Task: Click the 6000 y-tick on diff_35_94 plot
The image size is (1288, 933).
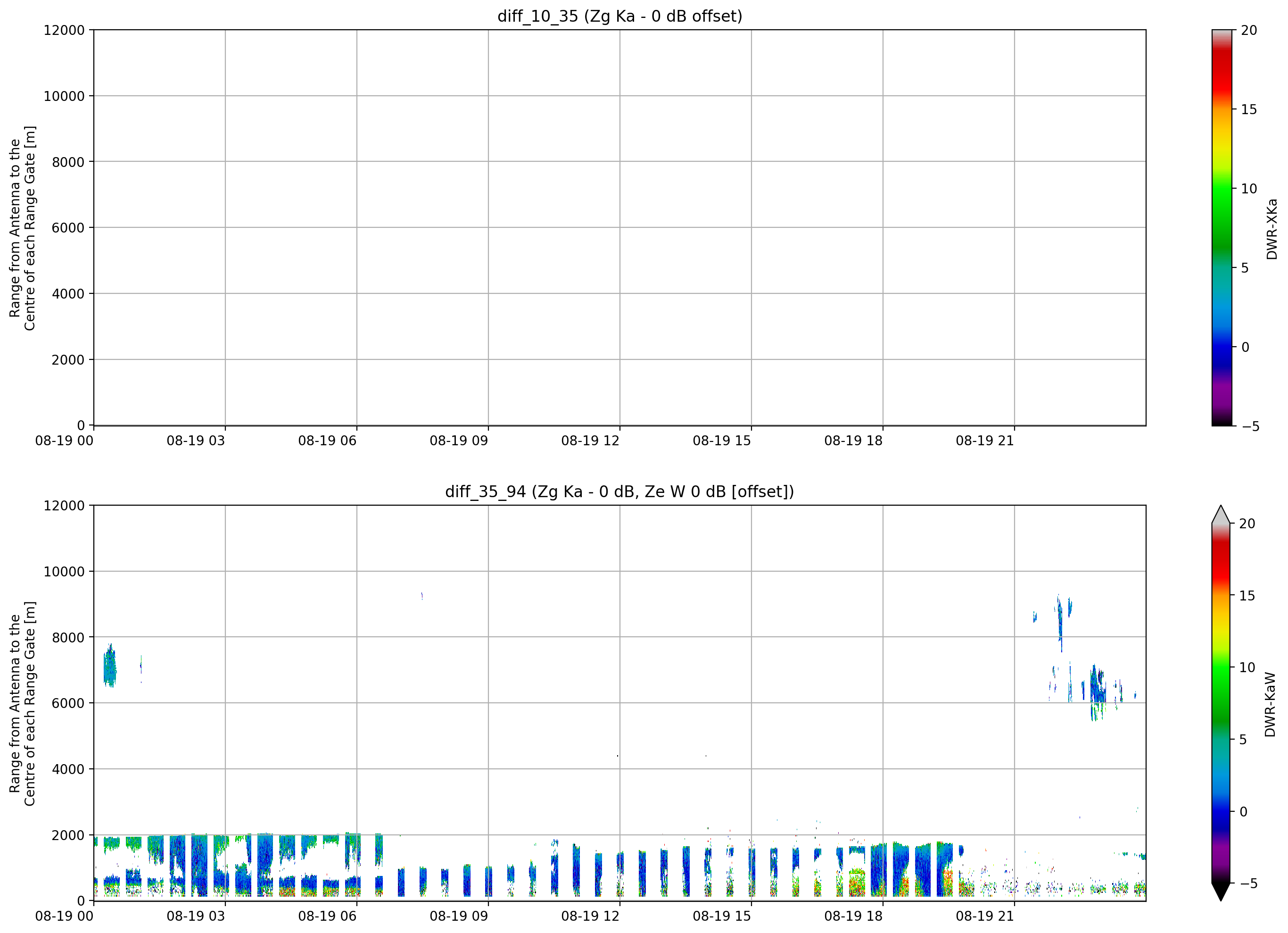Action: click(68, 703)
